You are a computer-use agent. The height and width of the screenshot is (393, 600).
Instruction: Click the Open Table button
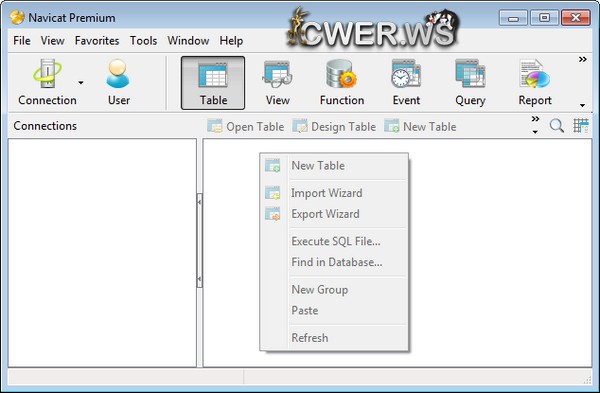(246, 126)
